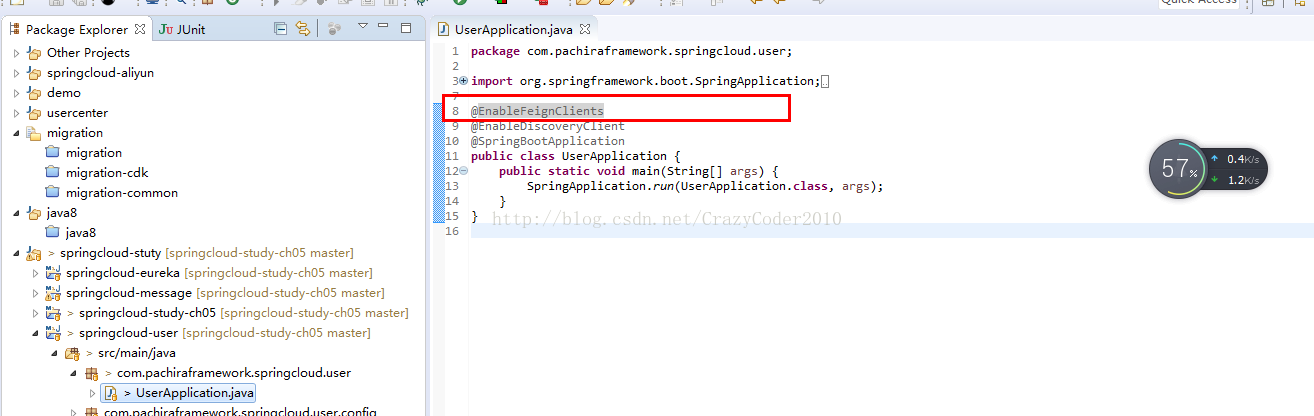
Task: Click the com.pachiraframework.springcloud.user package icon
Action: (92, 372)
